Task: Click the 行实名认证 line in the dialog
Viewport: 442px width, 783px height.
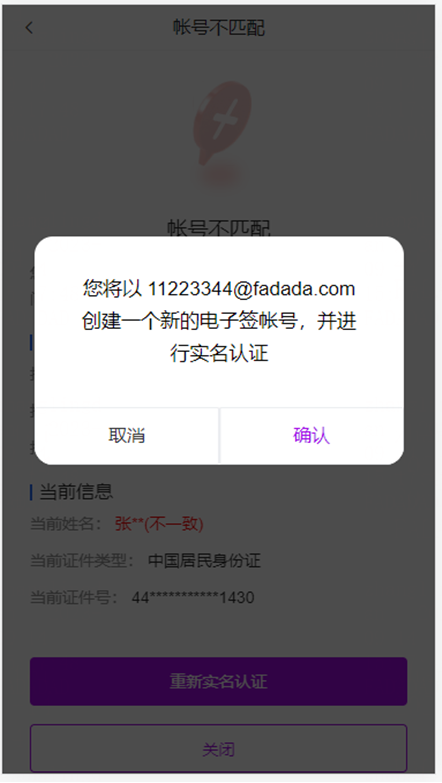Action: (219, 354)
